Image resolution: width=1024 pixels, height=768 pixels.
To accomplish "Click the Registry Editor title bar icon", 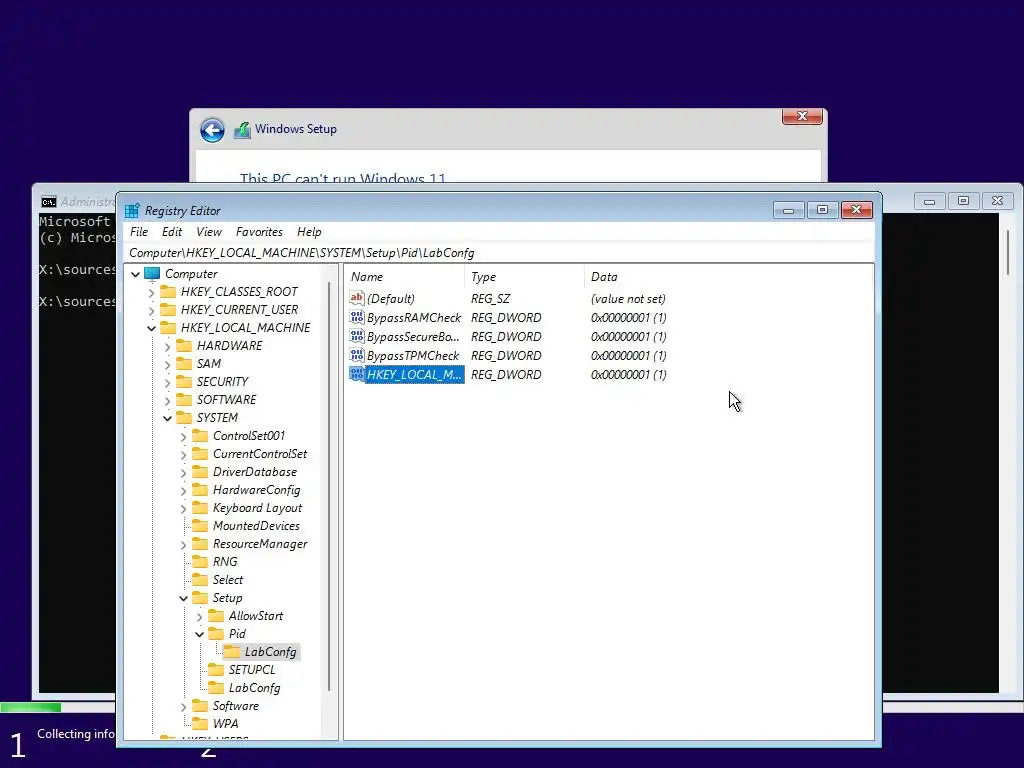I will pyautogui.click(x=133, y=210).
